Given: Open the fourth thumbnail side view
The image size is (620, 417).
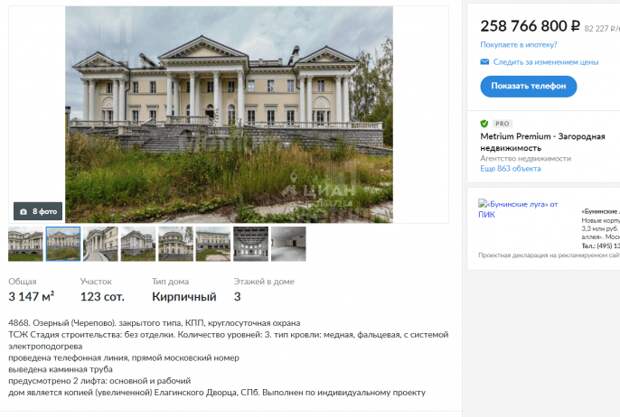Looking at the screenshot, I should [138, 244].
